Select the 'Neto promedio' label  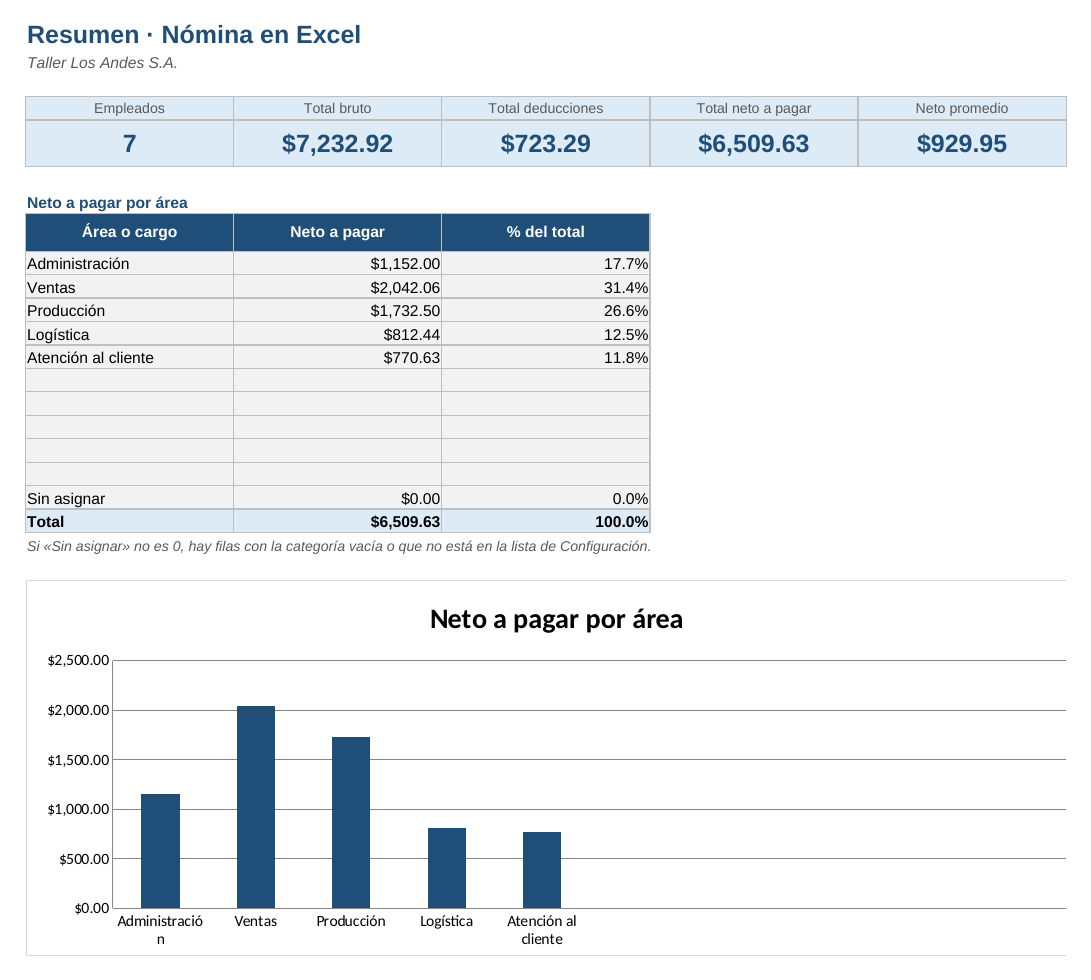962,108
